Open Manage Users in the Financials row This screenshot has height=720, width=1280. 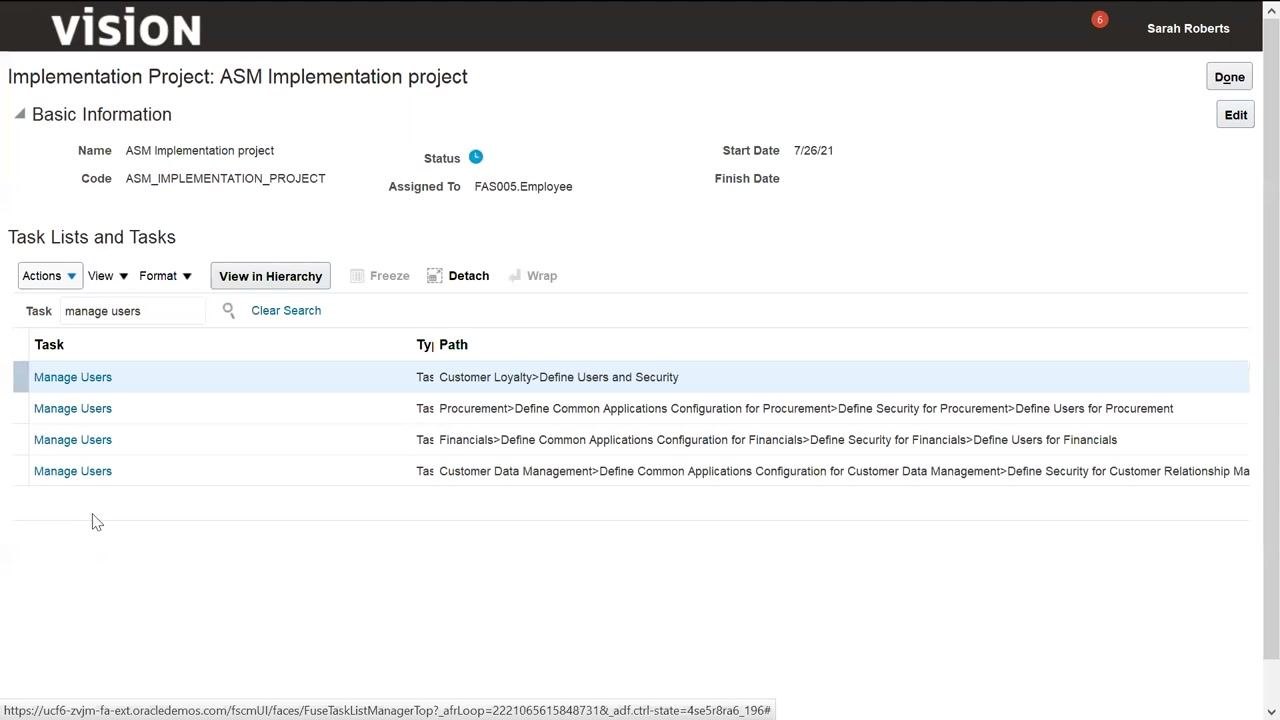pos(73,440)
